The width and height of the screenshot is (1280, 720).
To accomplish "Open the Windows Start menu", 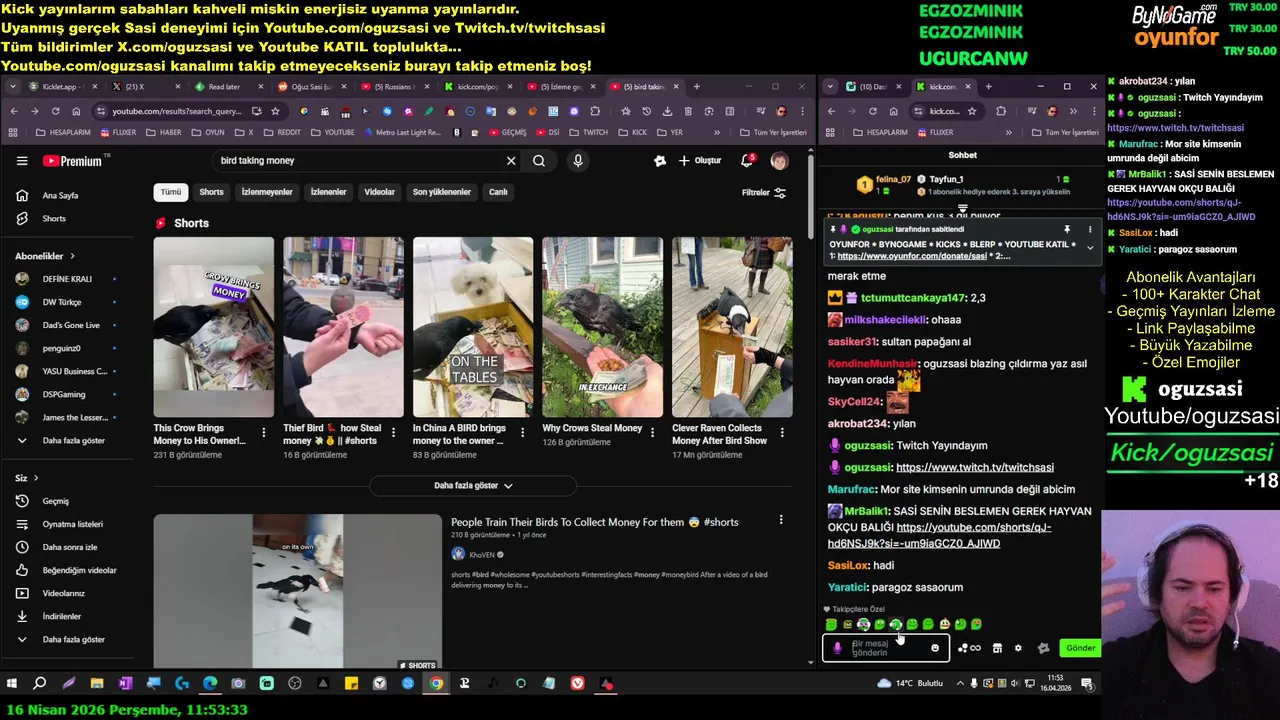I will pos(12,684).
